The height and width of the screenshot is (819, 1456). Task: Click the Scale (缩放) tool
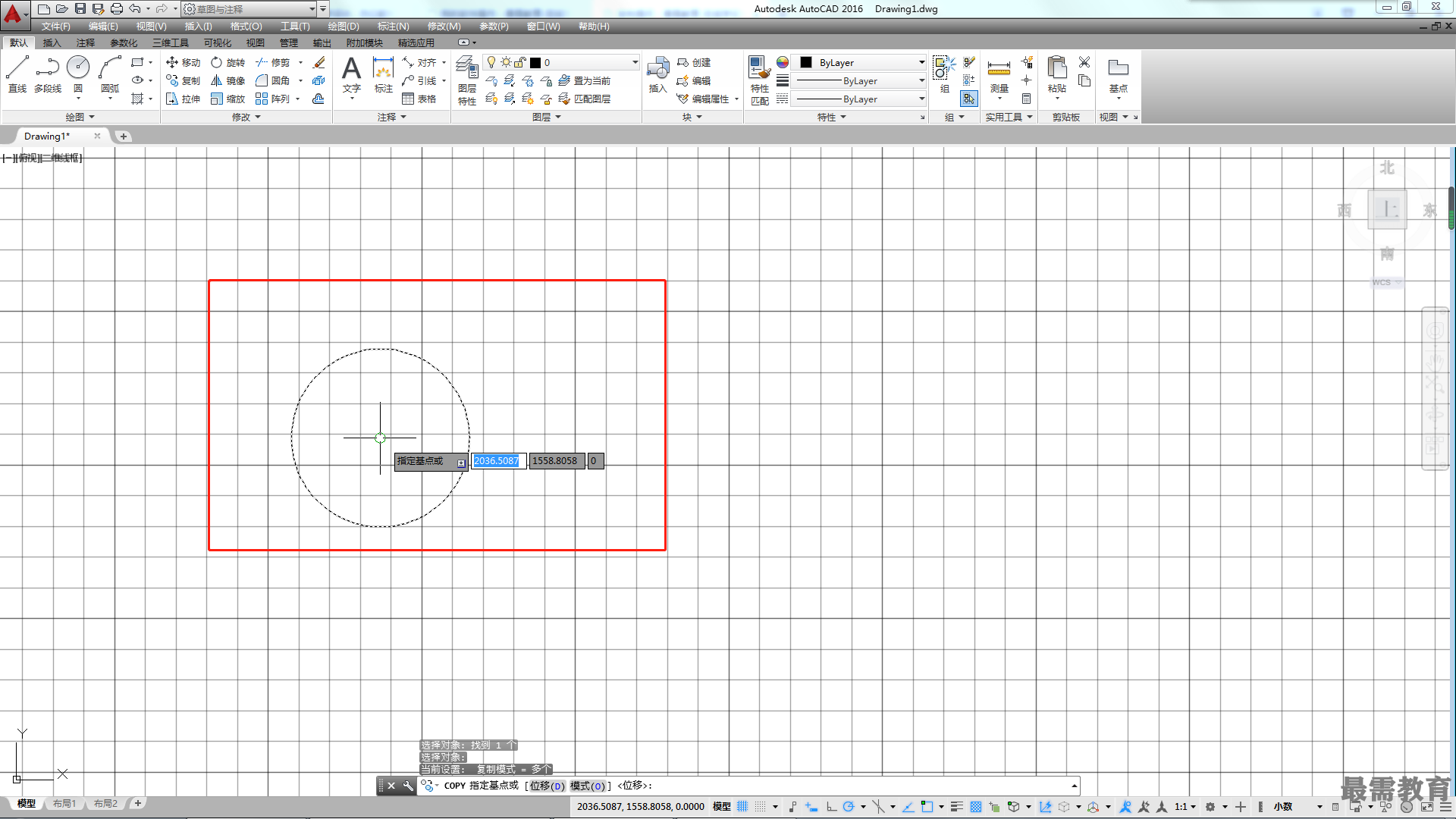[x=228, y=99]
